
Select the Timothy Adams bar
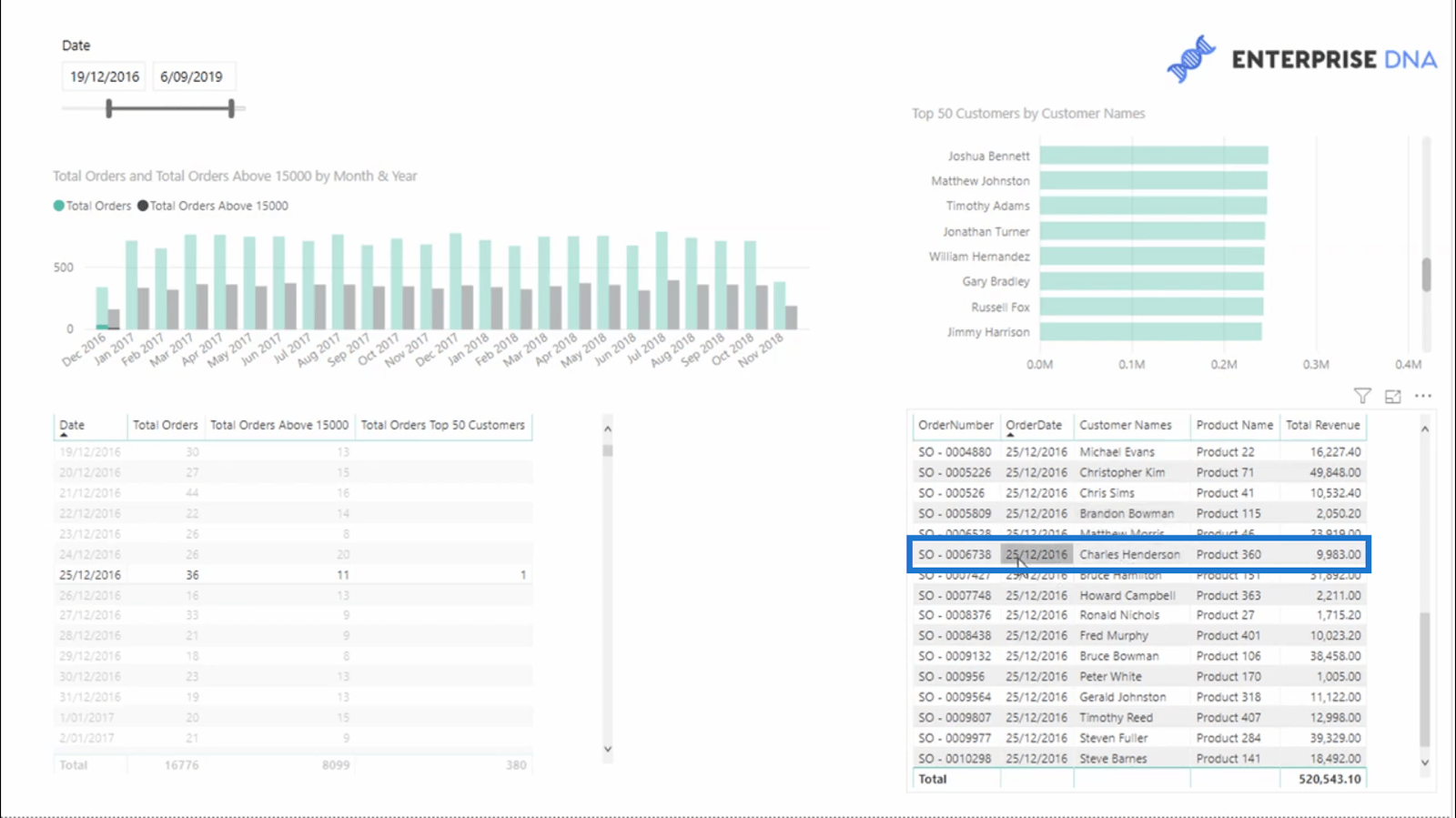[1153, 206]
